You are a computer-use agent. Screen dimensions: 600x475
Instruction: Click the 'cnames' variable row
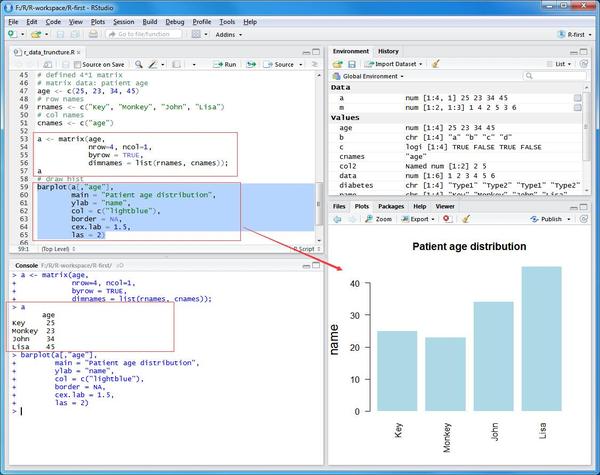click(x=455, y=157)
